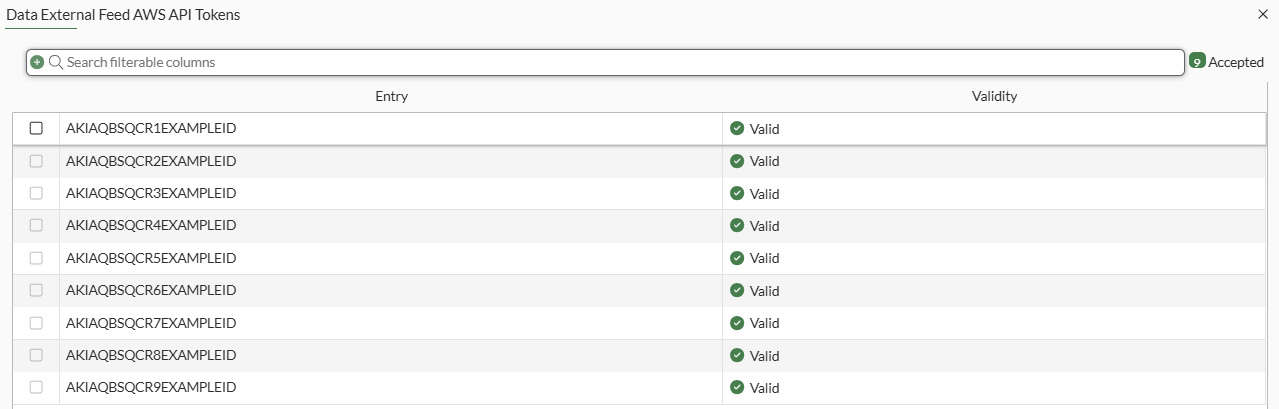Click Valid checkmark icon for AKIAQBSQCR9EXAMPLEID

737,387
